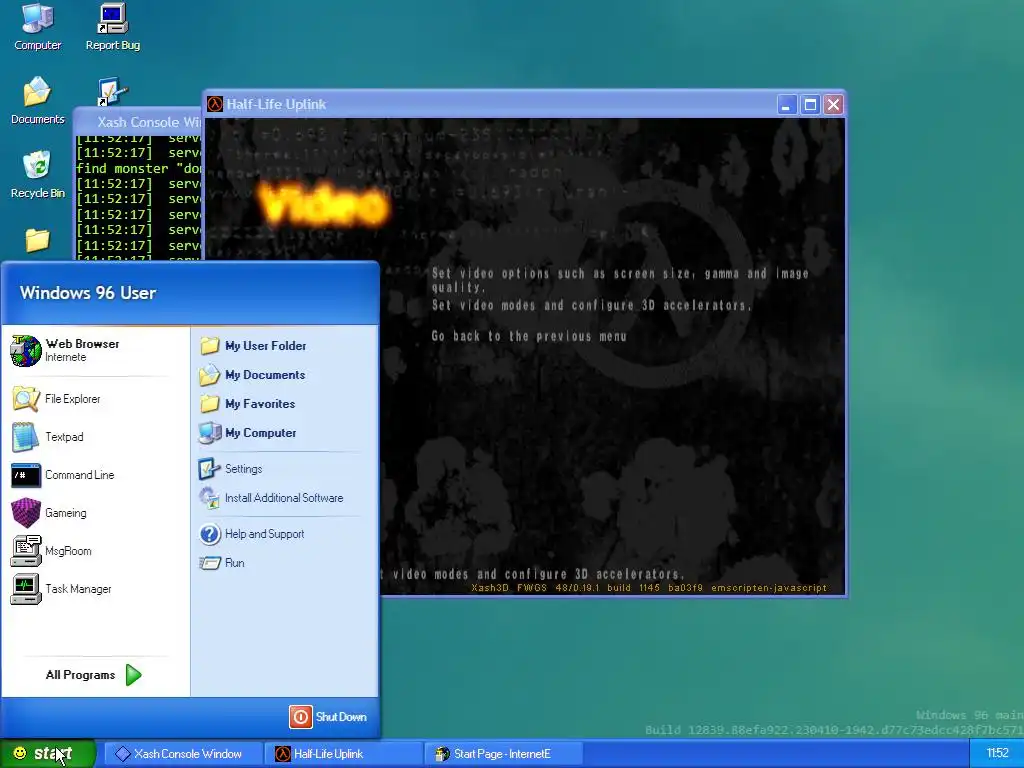Screen dimensions: 1024x768
Task: Switch to Xash Console Window taskbar button
Action: [183, 754]
